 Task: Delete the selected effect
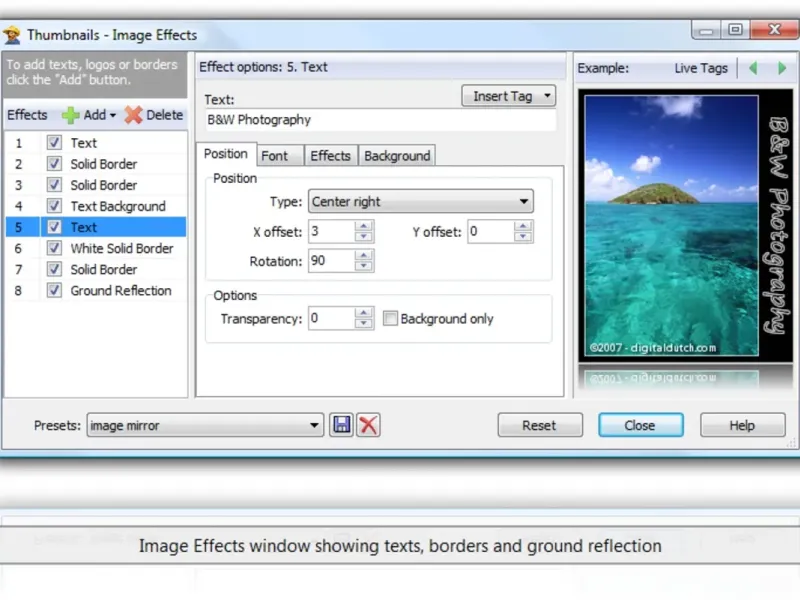[x=154, y=115]
